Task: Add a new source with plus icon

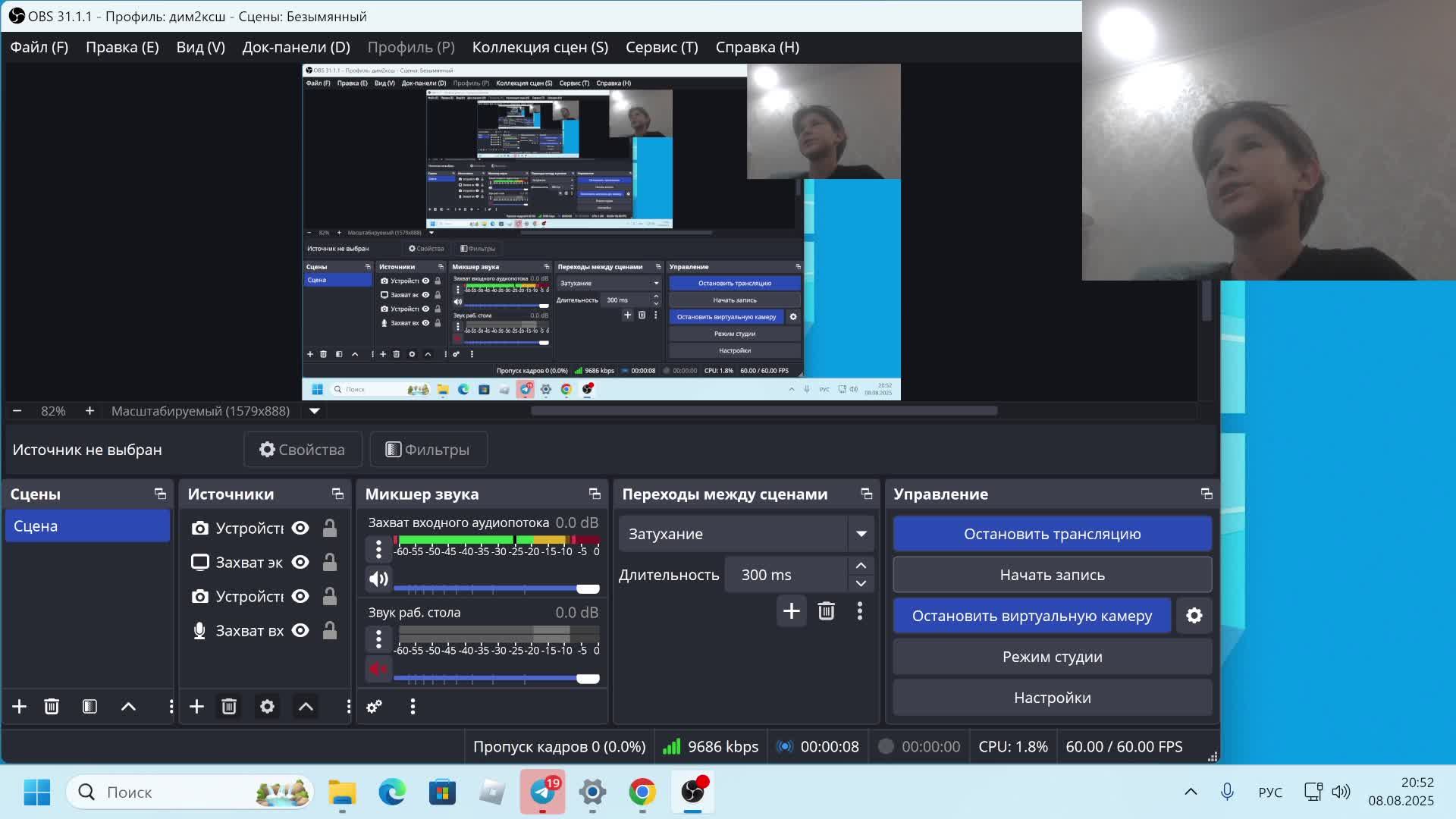Action: pos(196,707)
